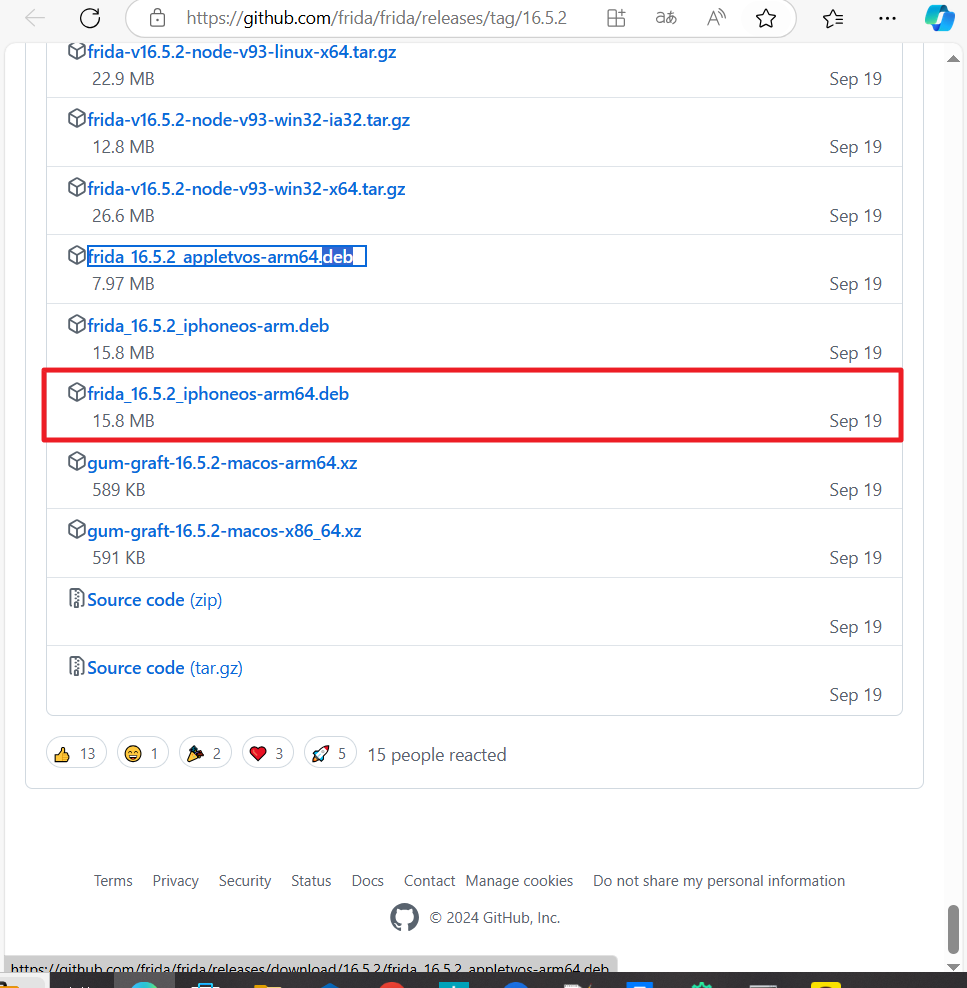Screen dimensions: 967x988
Task: Click the 22.9 MB file size text
Action: coord(123,79)
